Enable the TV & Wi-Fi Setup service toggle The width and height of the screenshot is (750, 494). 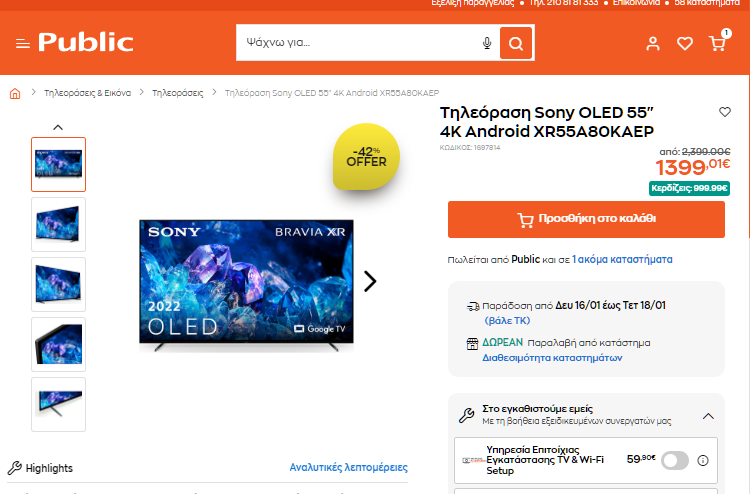click(675, 461)
